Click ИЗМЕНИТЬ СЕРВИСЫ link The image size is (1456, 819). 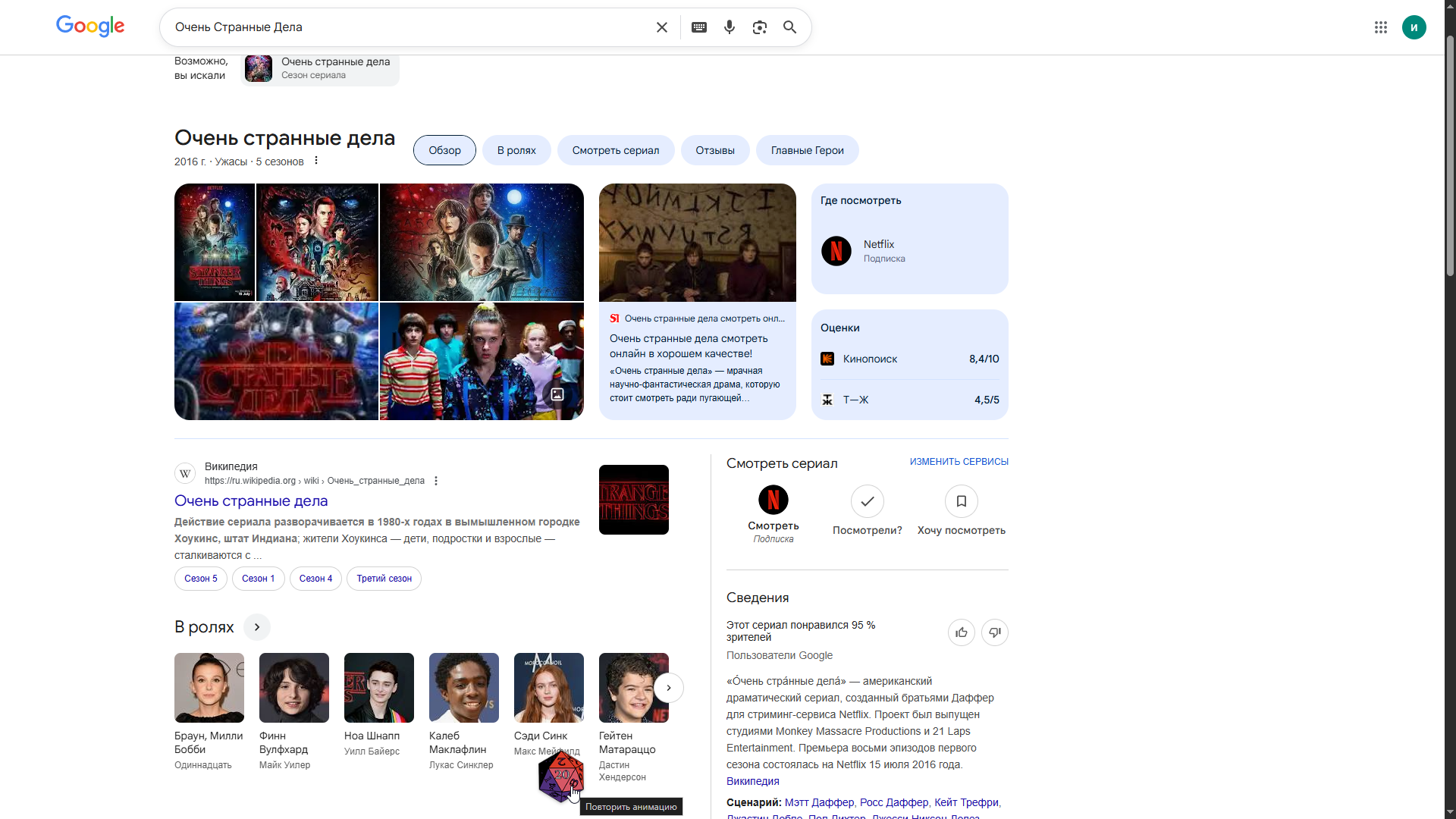pos(959,462)
